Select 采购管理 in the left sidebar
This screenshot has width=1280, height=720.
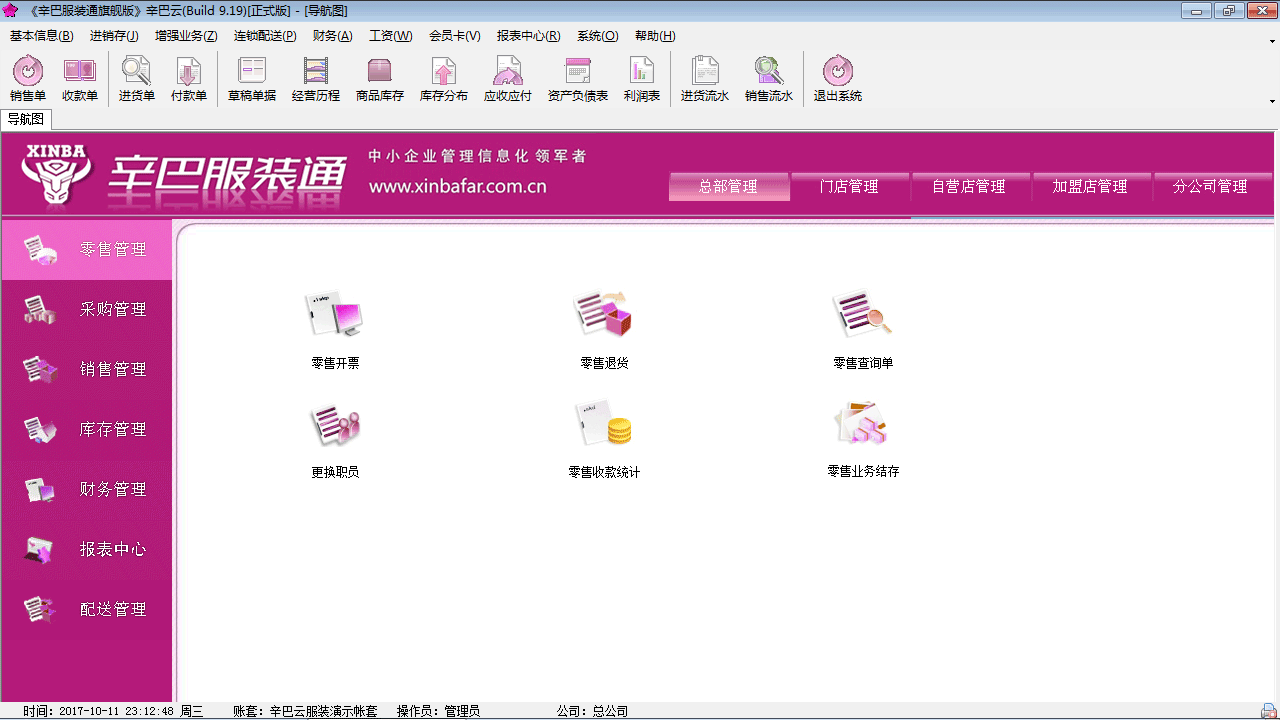(86, 310)
